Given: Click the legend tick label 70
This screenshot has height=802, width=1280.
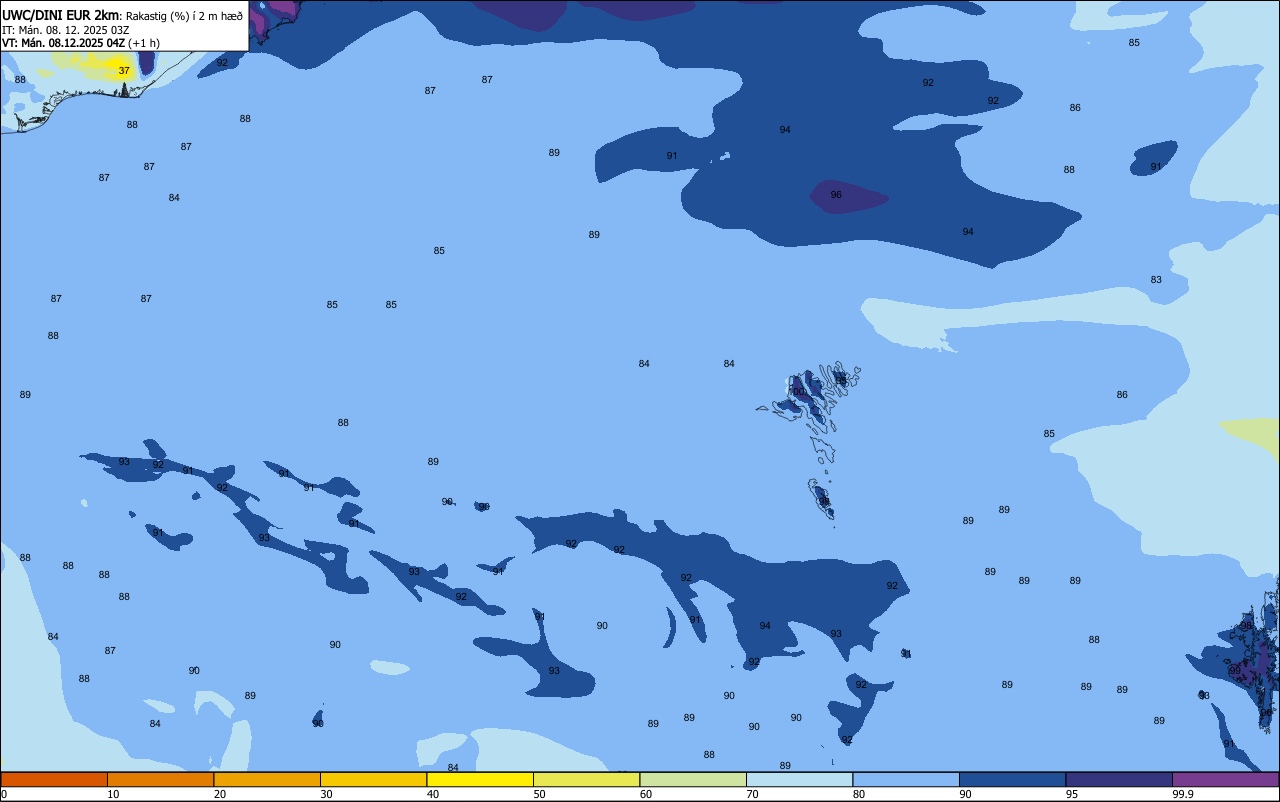Looking at the screenshot, I should (x=753, y=794).
